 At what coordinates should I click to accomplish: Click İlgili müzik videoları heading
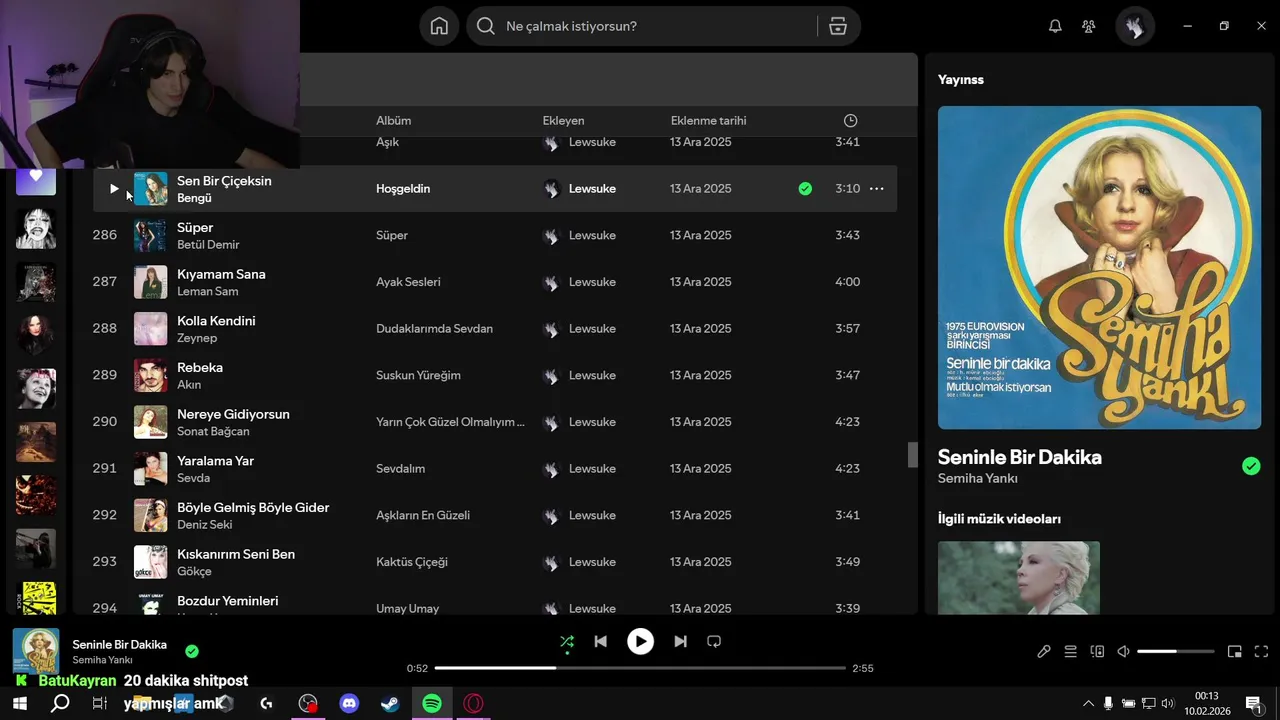[999, 519]
